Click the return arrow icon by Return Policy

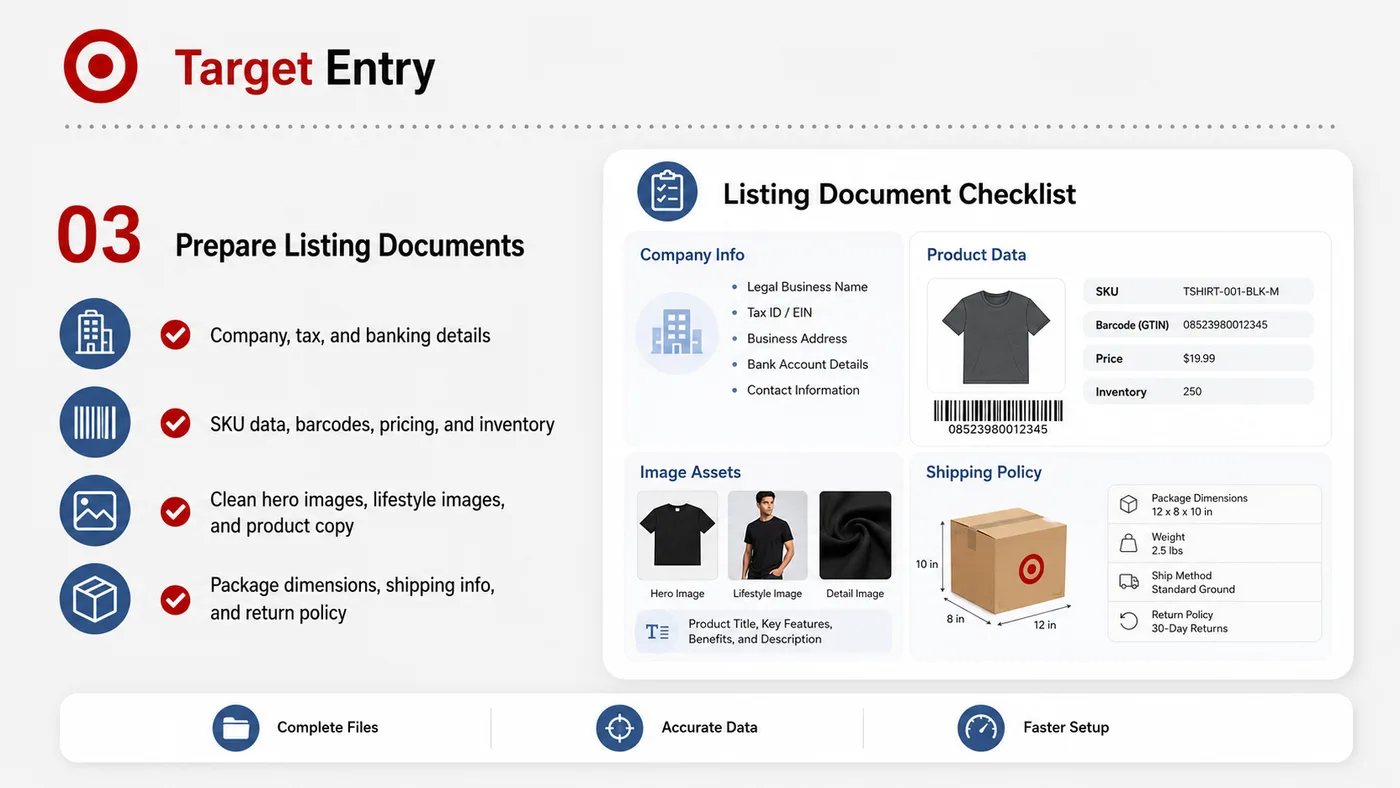point(1128,621)
